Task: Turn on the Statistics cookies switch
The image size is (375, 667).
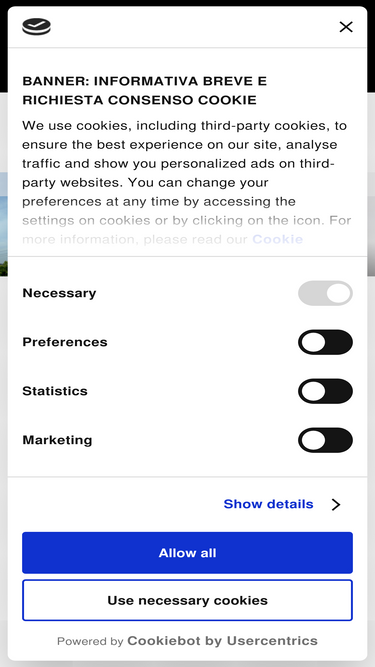Action: [x=325, y=391]
